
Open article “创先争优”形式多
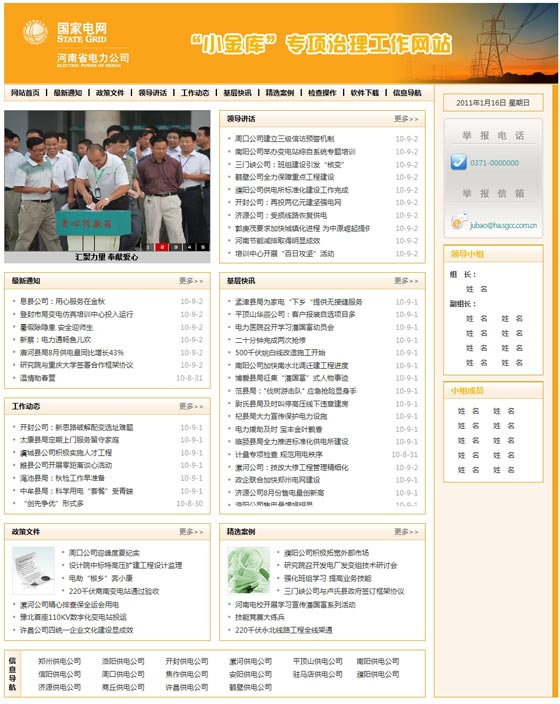point(54,503)
